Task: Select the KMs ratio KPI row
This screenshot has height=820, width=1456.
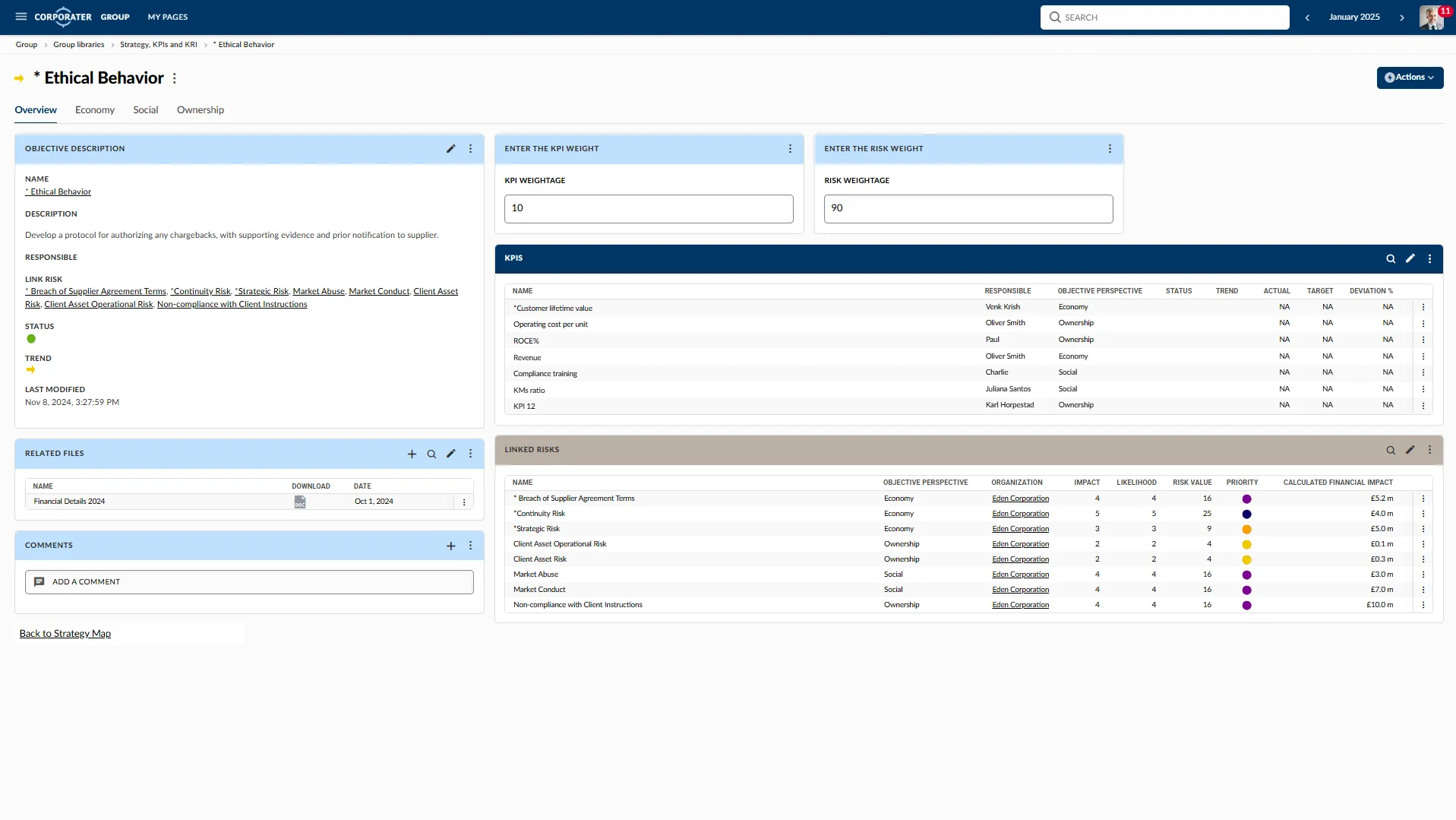Action: 968,390
